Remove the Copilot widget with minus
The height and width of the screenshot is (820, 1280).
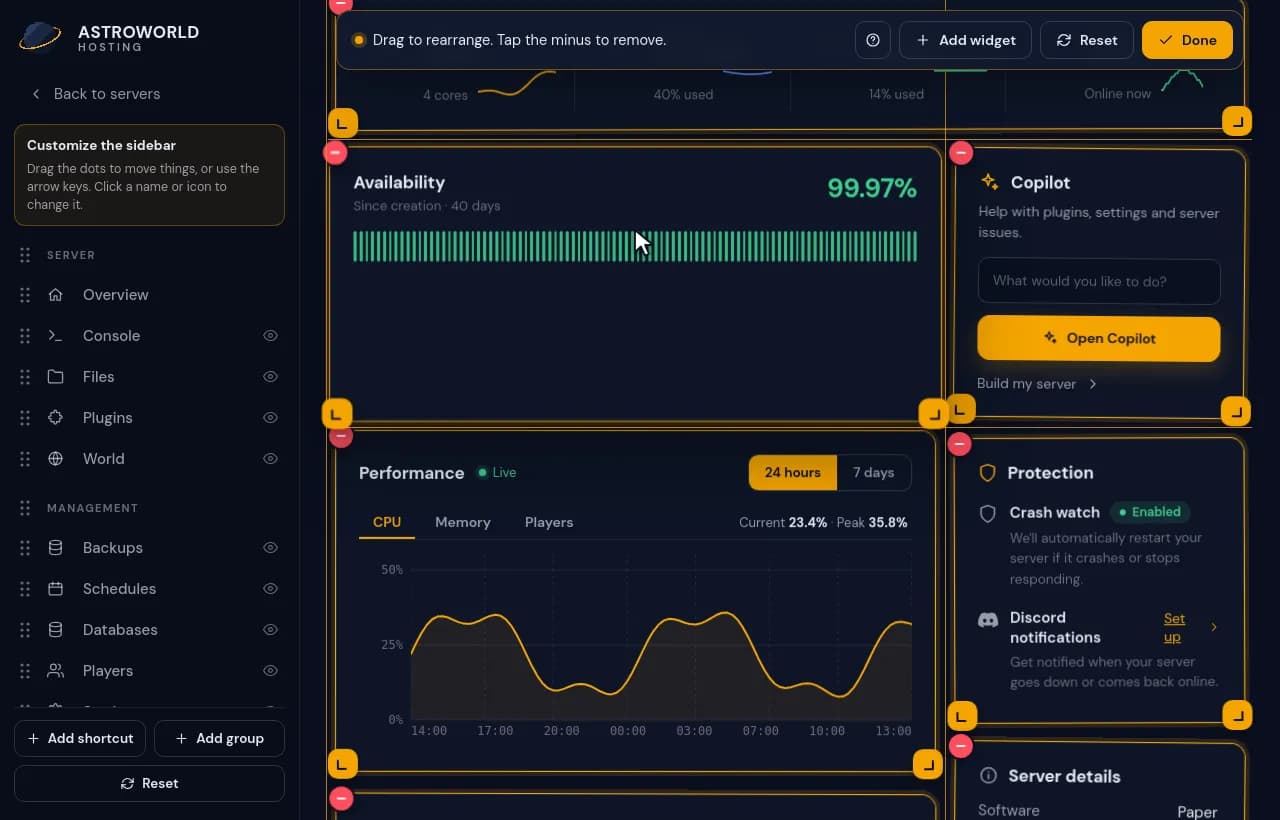tap(960, 152)
